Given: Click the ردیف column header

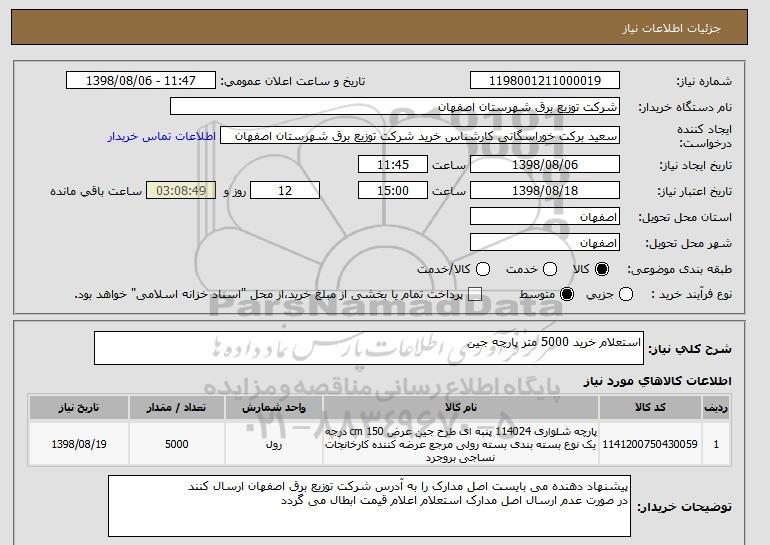Looking at the screenshot, I should [x=716, y=408].
